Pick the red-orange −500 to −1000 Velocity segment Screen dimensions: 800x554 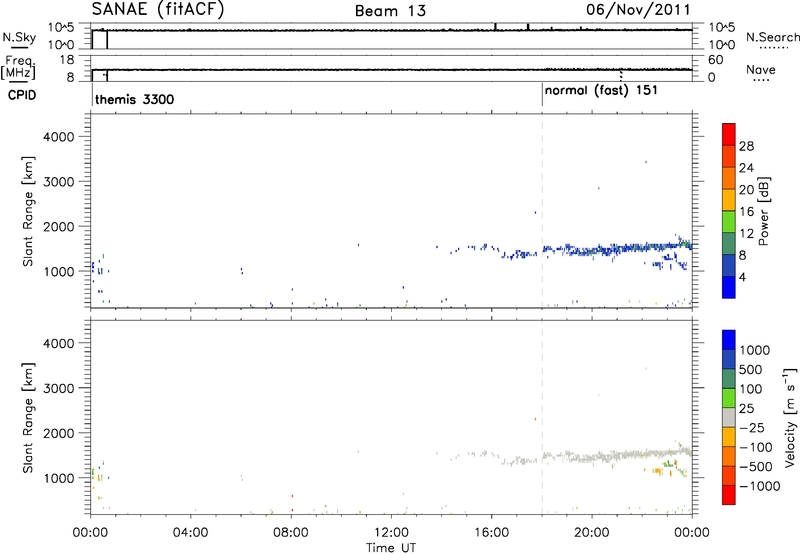729,475
